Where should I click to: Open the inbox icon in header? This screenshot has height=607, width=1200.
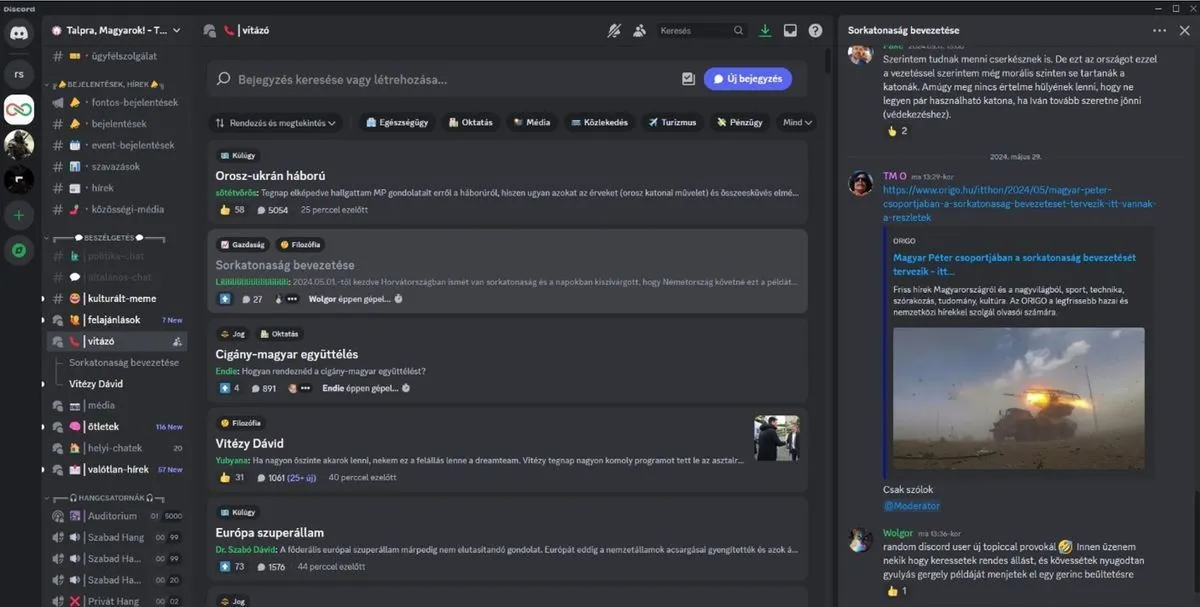tap(790, 31)
